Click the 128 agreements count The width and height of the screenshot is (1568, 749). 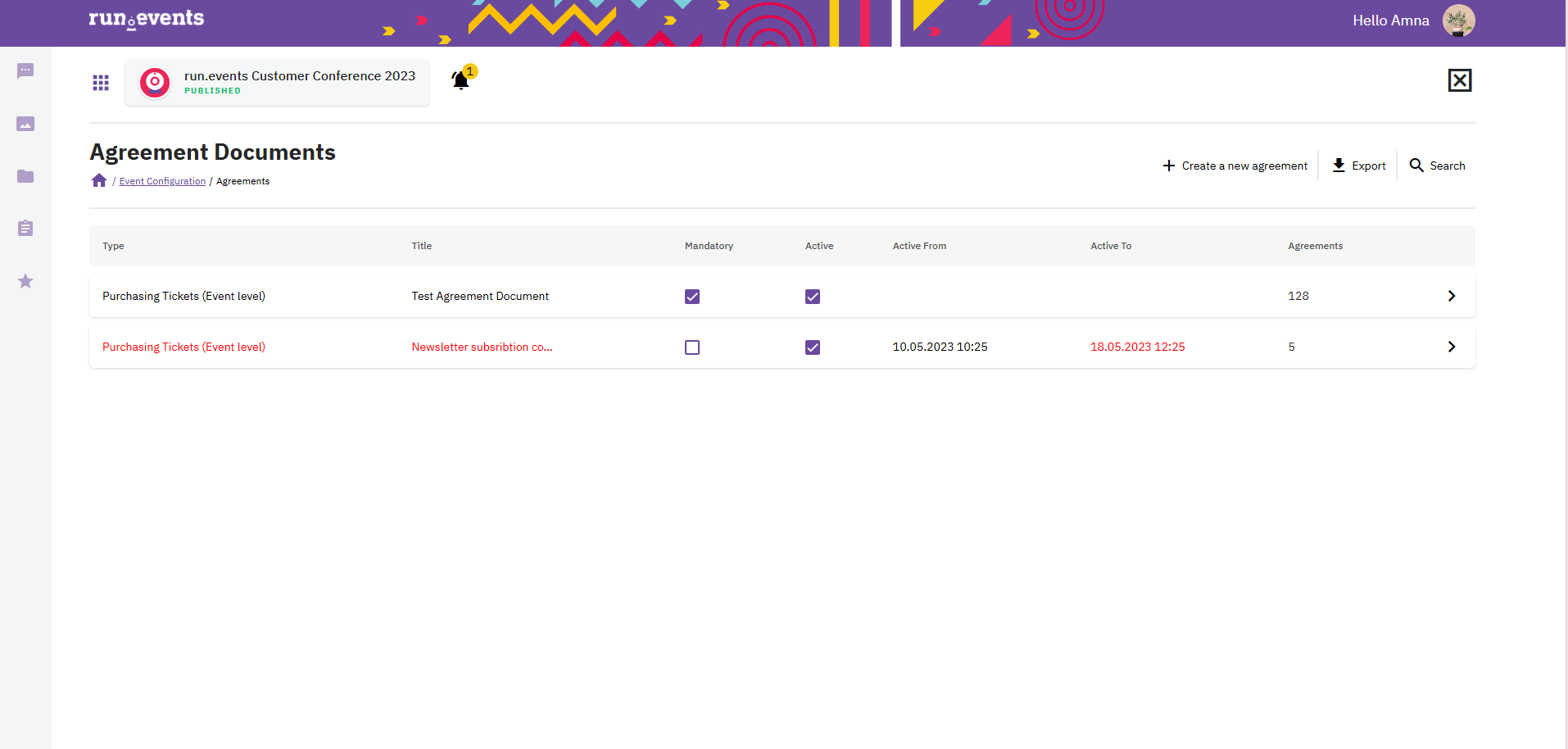tap(1298, 296)
